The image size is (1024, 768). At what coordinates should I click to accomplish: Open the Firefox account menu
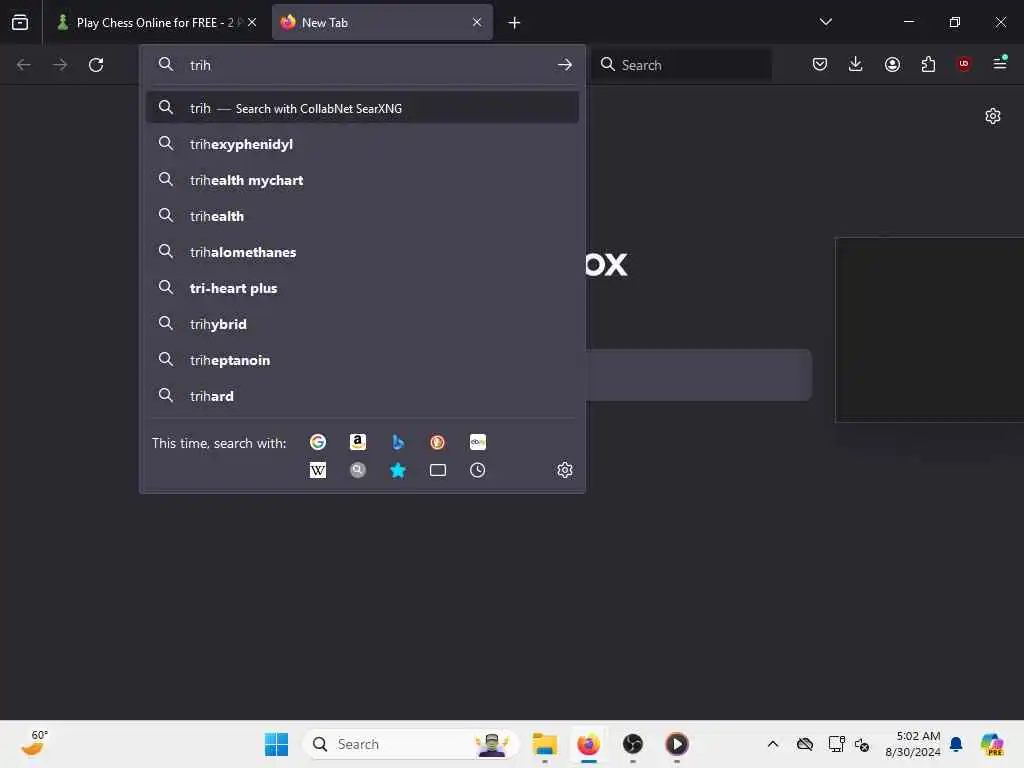tap(892, 64)
